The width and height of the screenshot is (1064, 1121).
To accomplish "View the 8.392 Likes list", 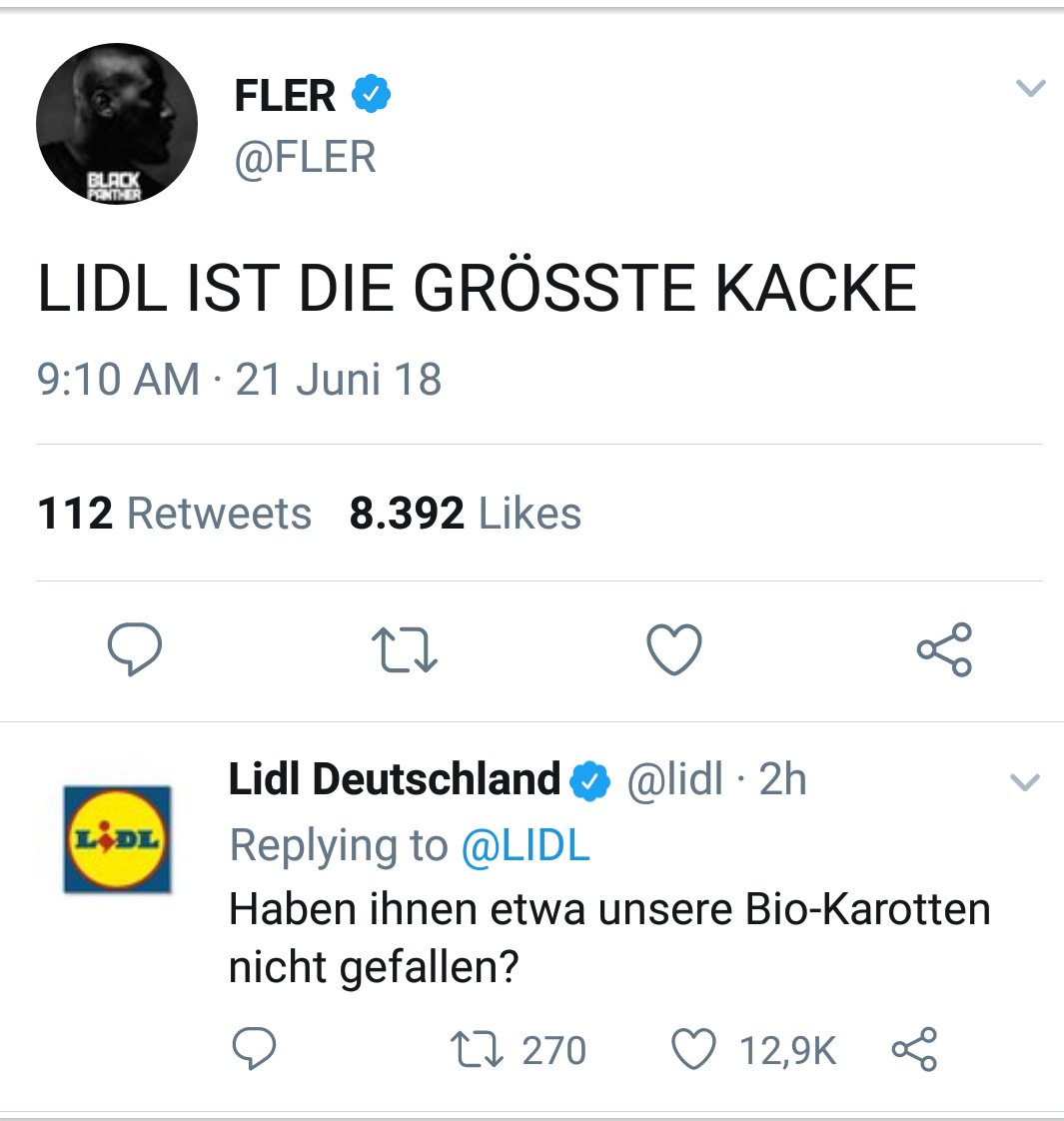I will point(465,514).
